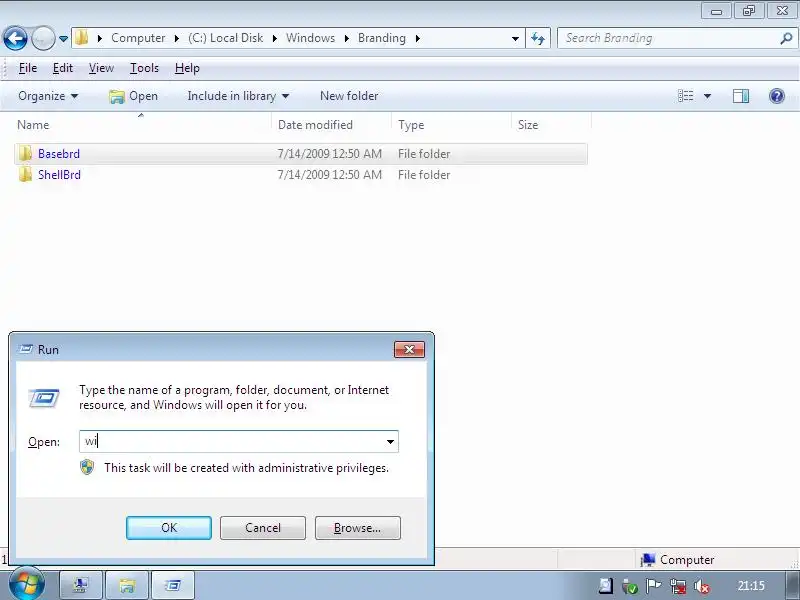Open Explorer help question mark icon

coord(777,96)
